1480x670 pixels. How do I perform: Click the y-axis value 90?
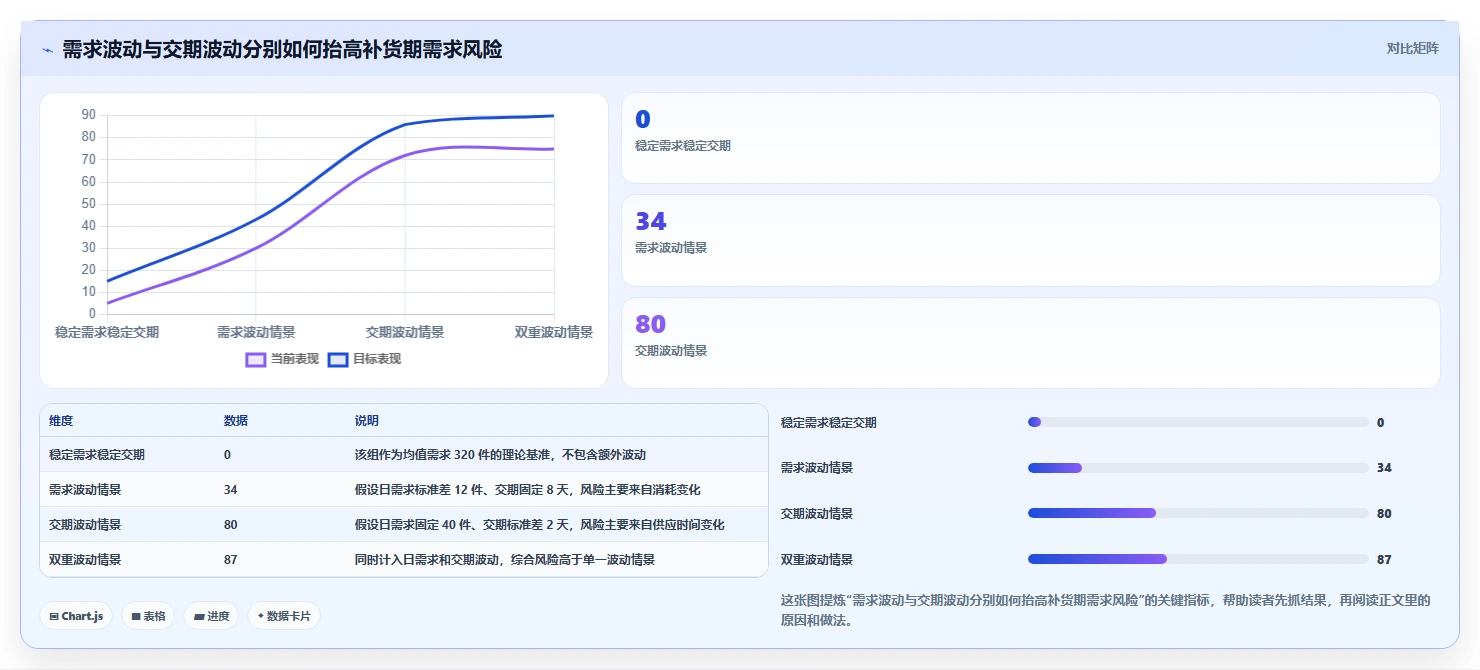pos(89,115)
